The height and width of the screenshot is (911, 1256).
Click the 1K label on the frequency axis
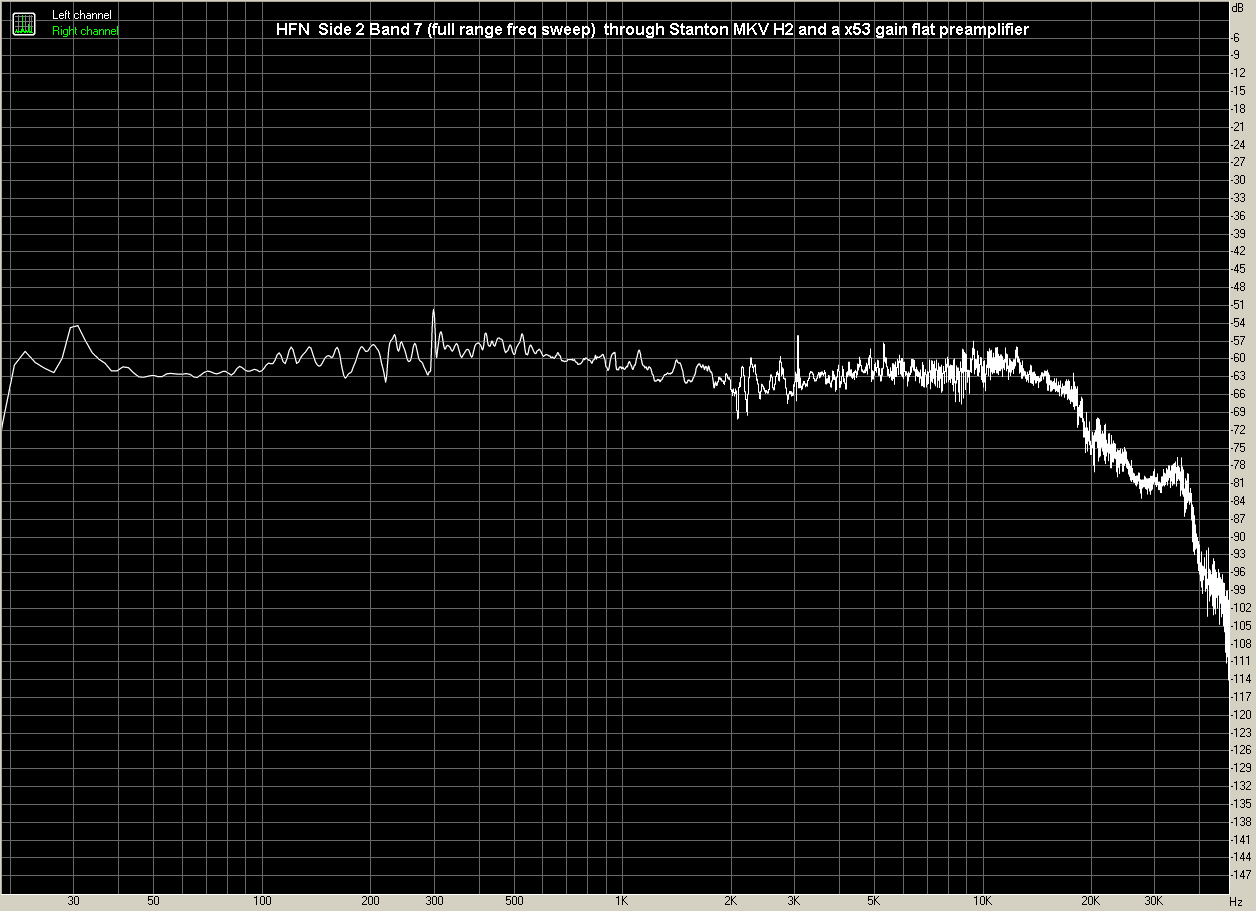[x=622, y=902]
